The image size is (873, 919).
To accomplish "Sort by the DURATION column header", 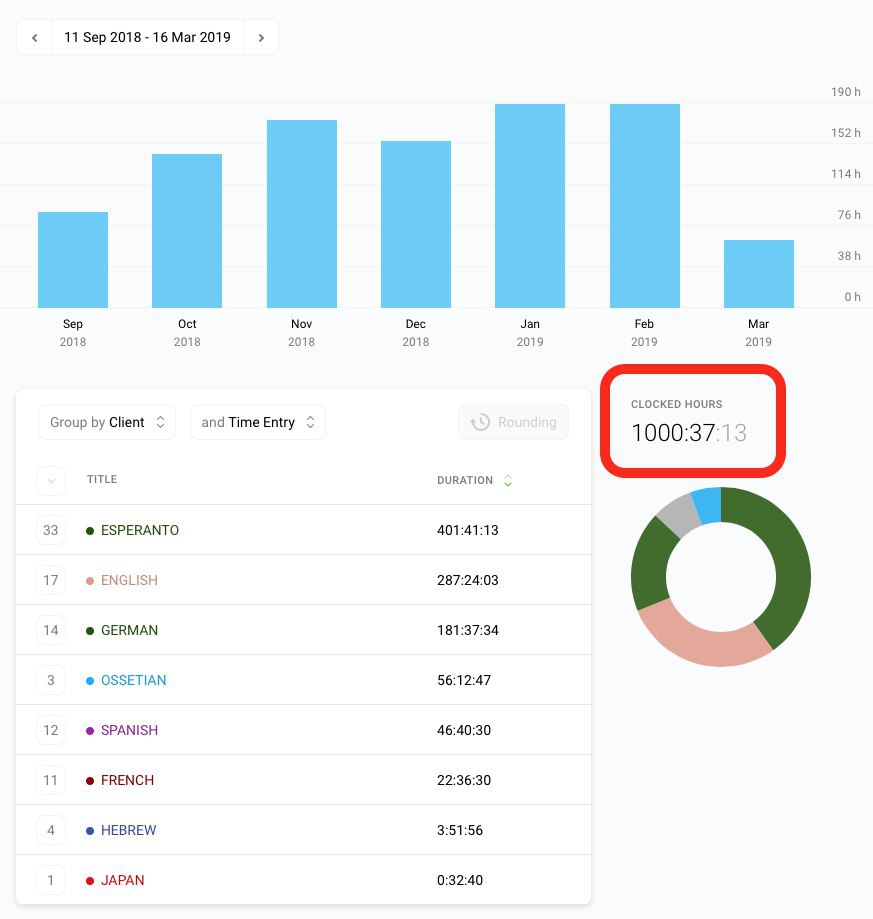I will tap(465, 481).
